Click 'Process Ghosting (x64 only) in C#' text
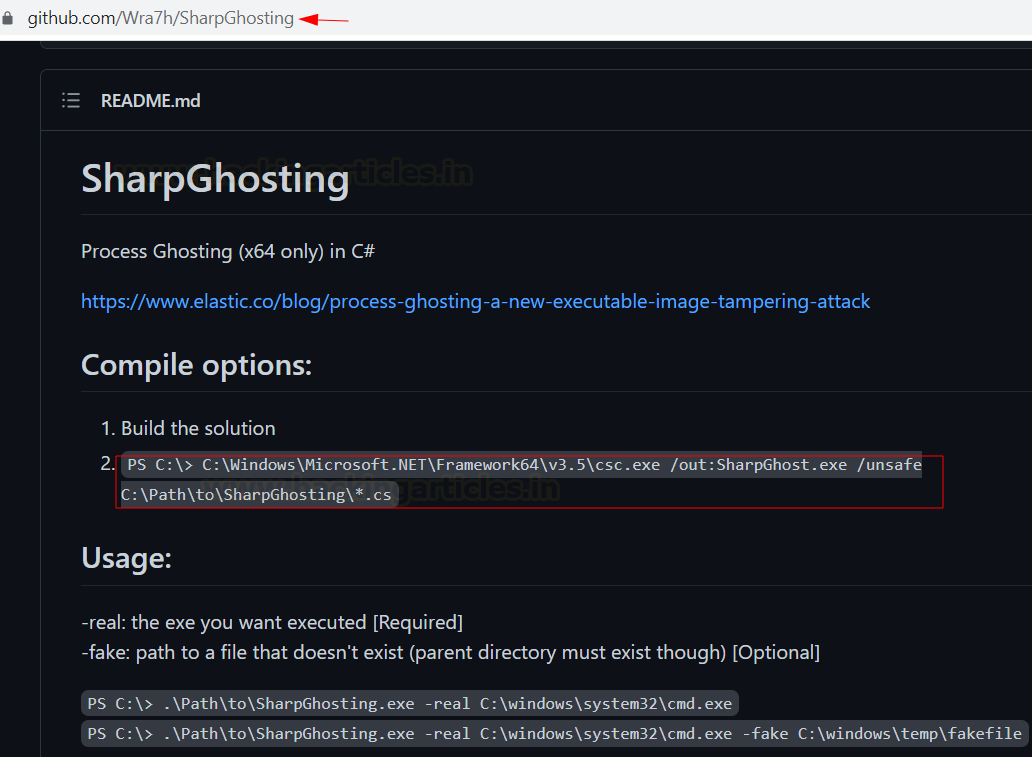Screen dimensions: 1032x757 coord(228,251)
